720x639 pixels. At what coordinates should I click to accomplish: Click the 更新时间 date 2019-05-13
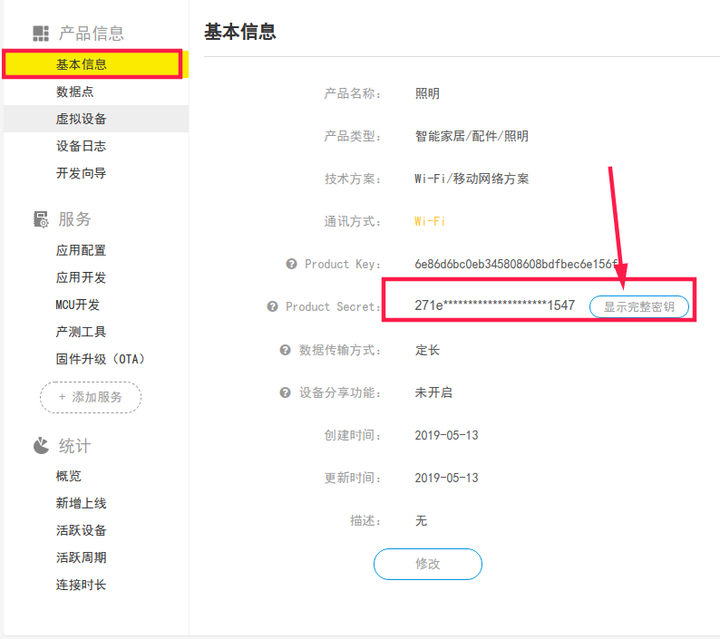446,478
